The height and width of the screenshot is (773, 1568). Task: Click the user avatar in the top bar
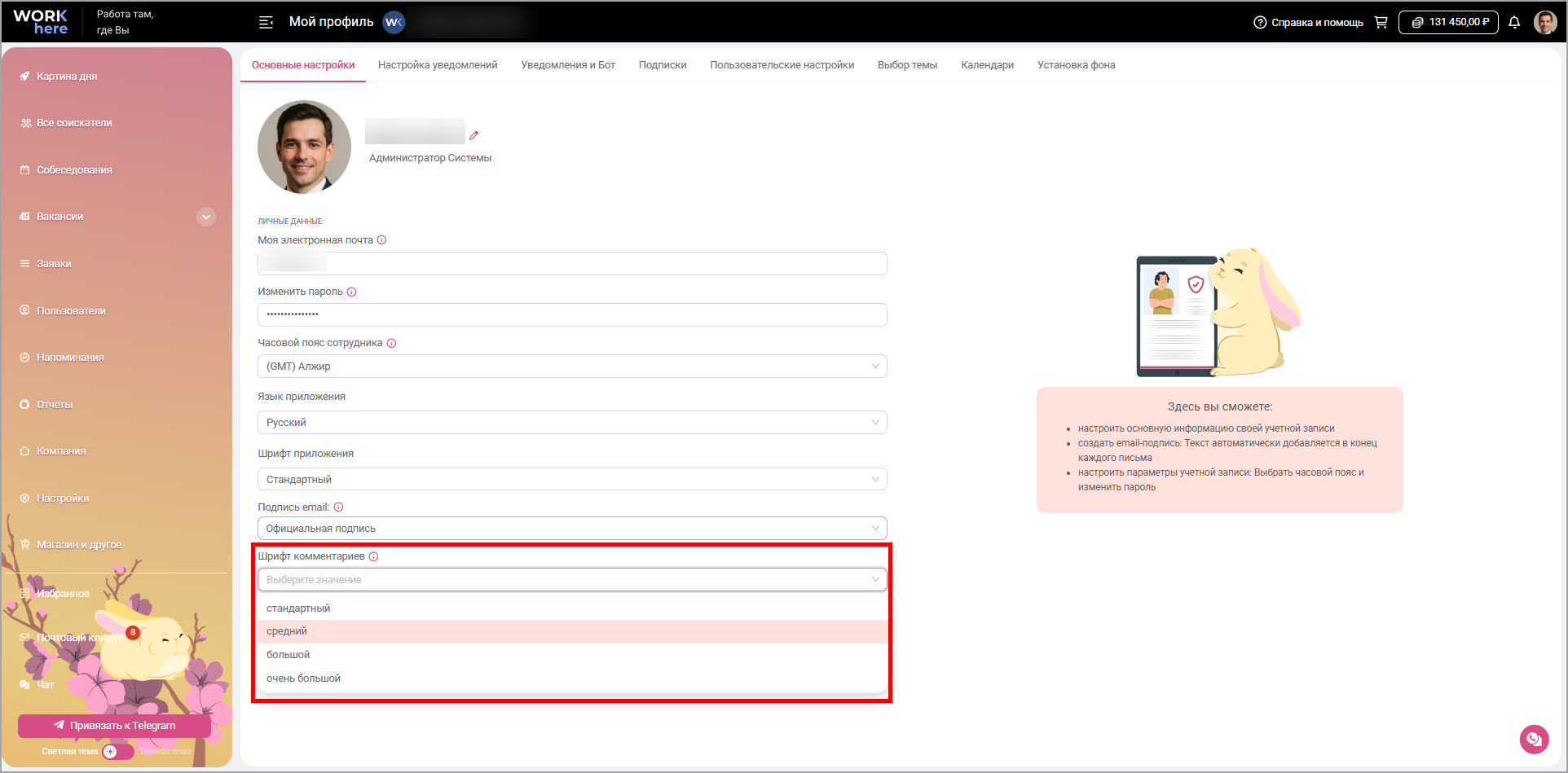click(1545, 22)
